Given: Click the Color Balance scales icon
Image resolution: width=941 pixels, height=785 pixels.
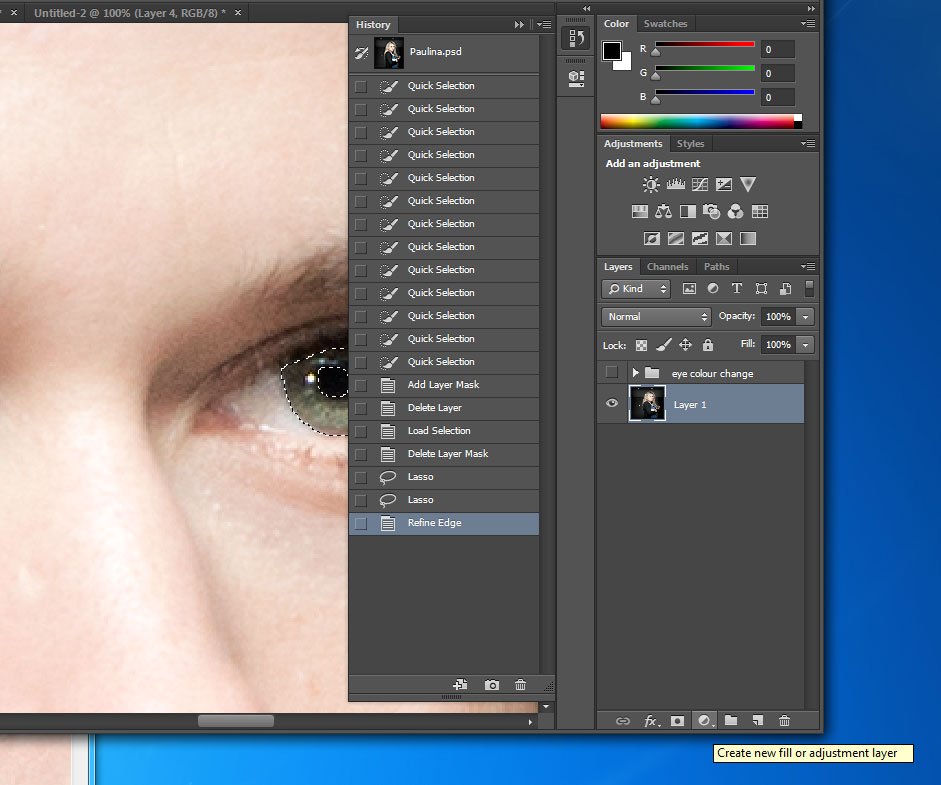Looking at the screenshot, I should (x=663, y=212).
